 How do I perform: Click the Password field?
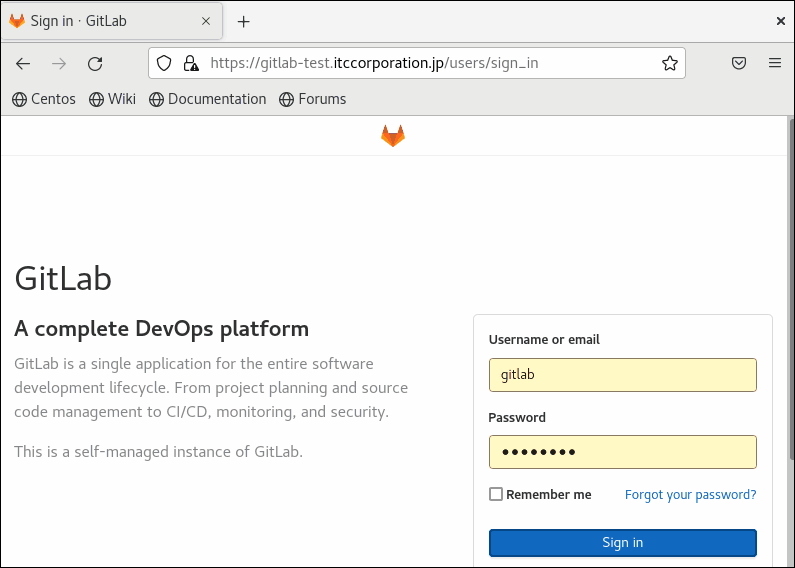[x=623, y=452]
